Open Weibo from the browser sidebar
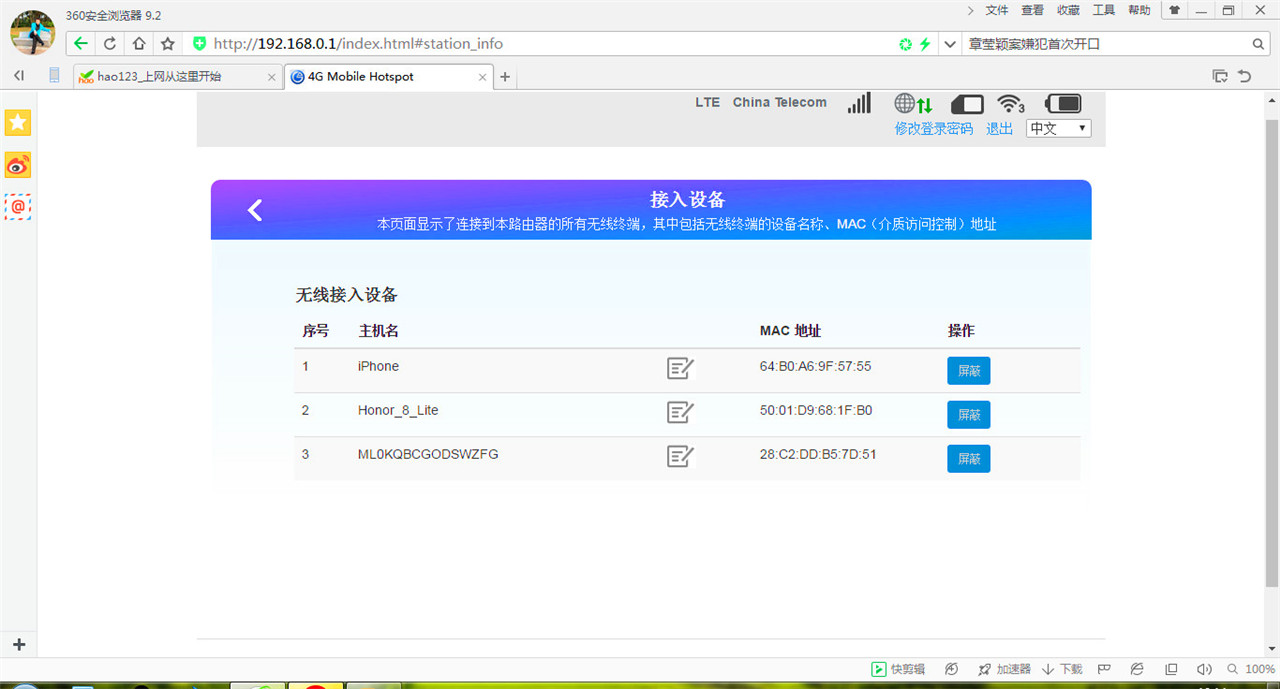Viewport: 1280px width, 689px height. 17,164
